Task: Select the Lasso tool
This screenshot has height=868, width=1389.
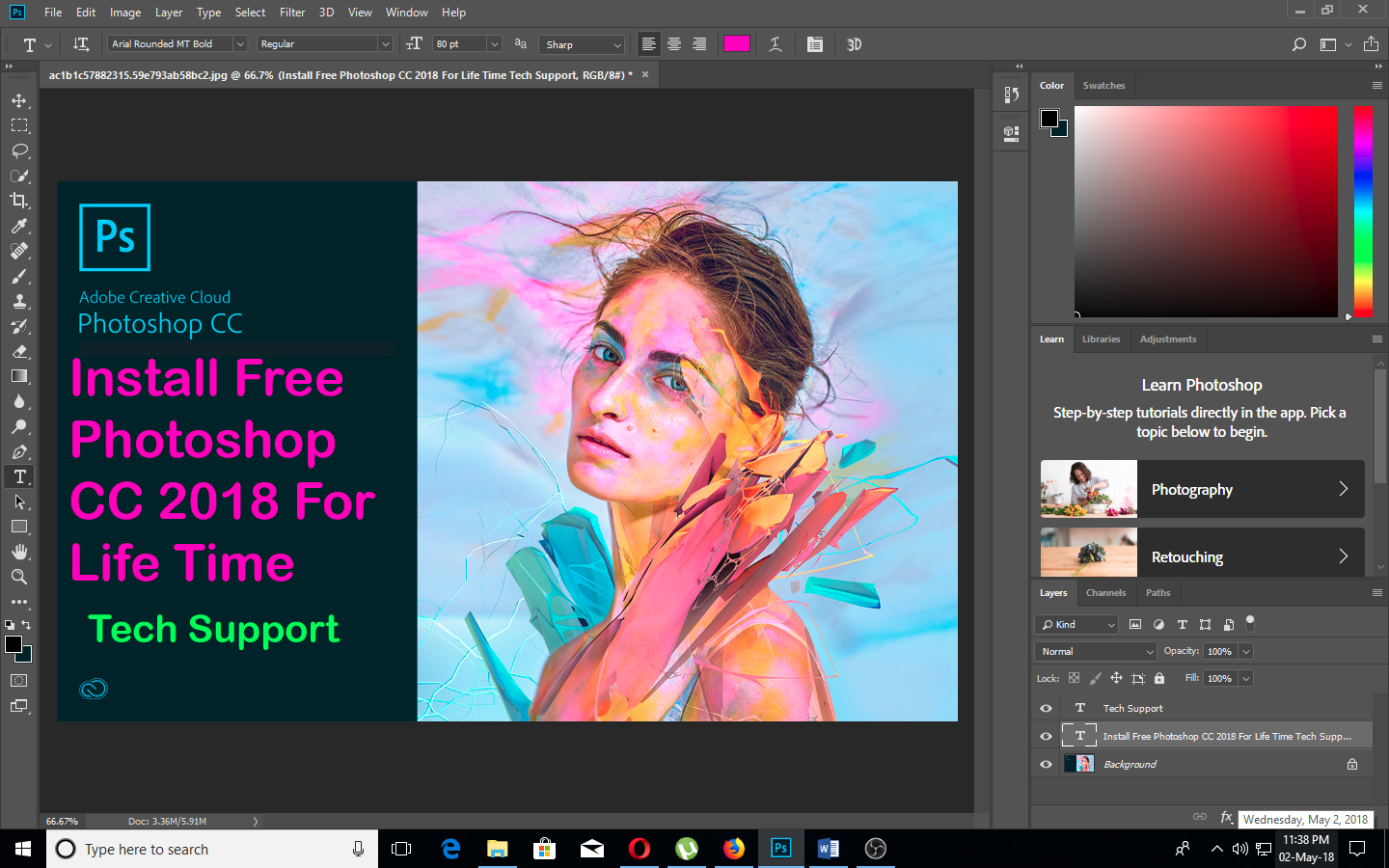Action: pos(19,150)
